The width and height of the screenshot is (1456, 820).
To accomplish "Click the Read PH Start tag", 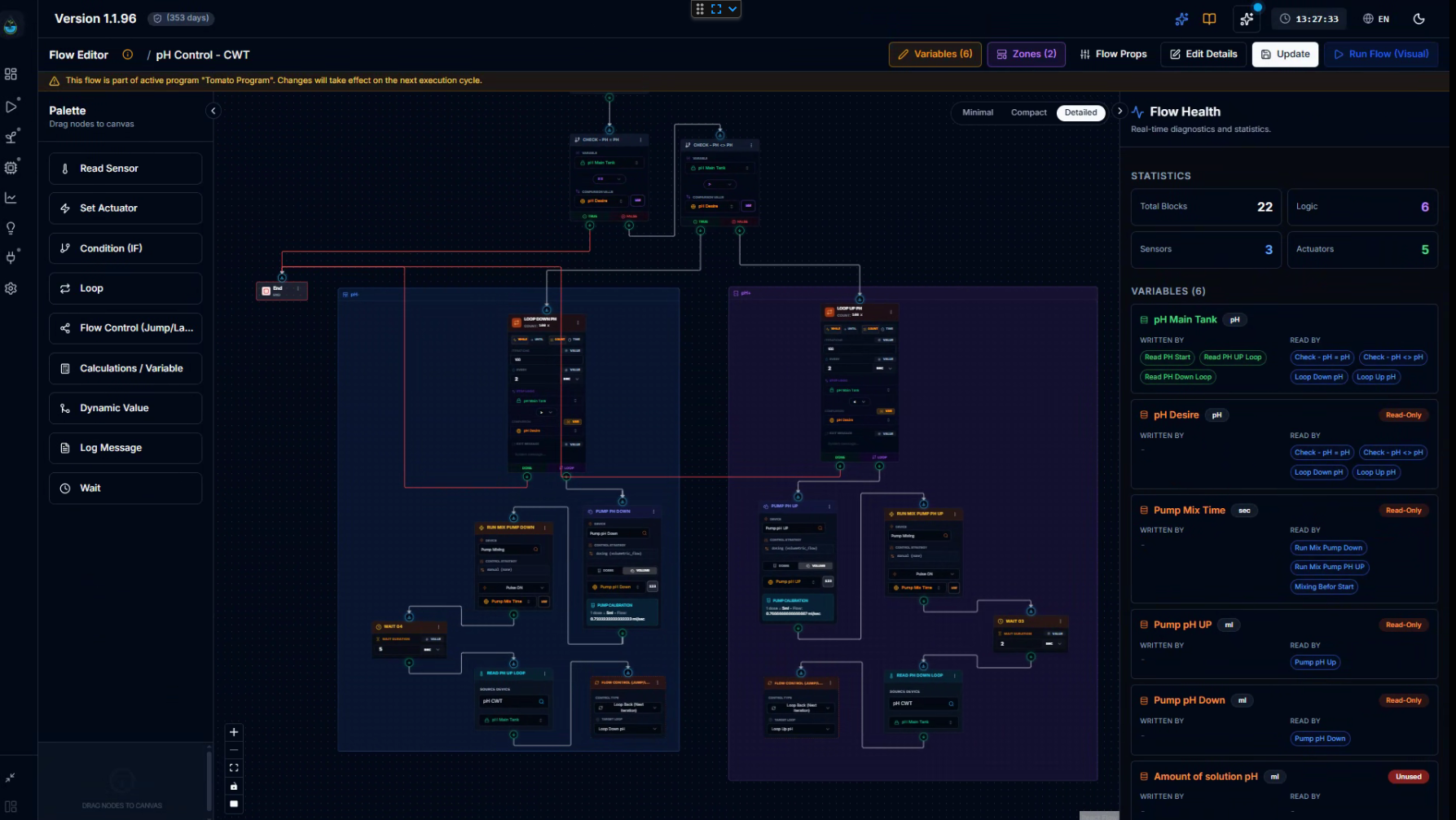I will [1167, 357].
